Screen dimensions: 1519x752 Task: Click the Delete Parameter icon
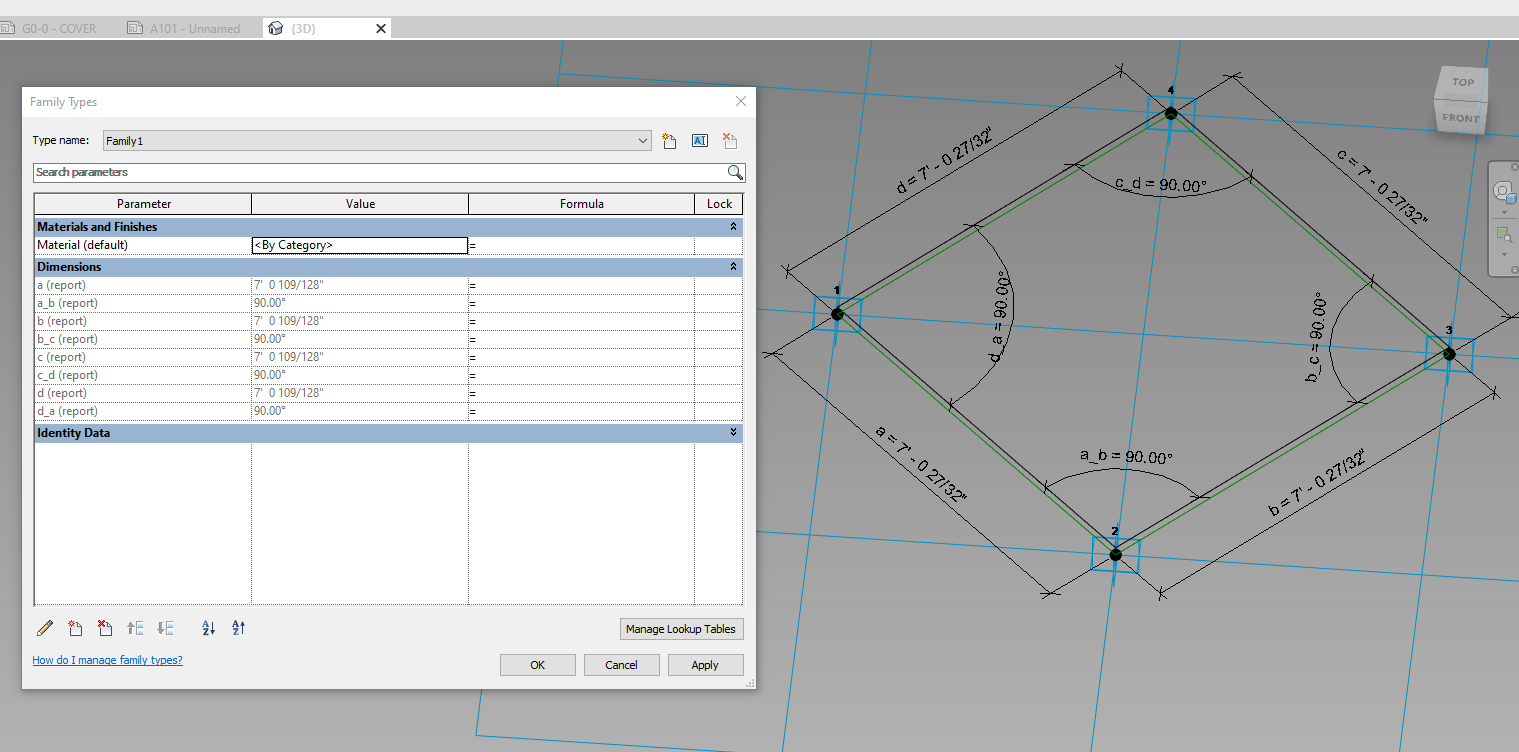tap(105, 628)
